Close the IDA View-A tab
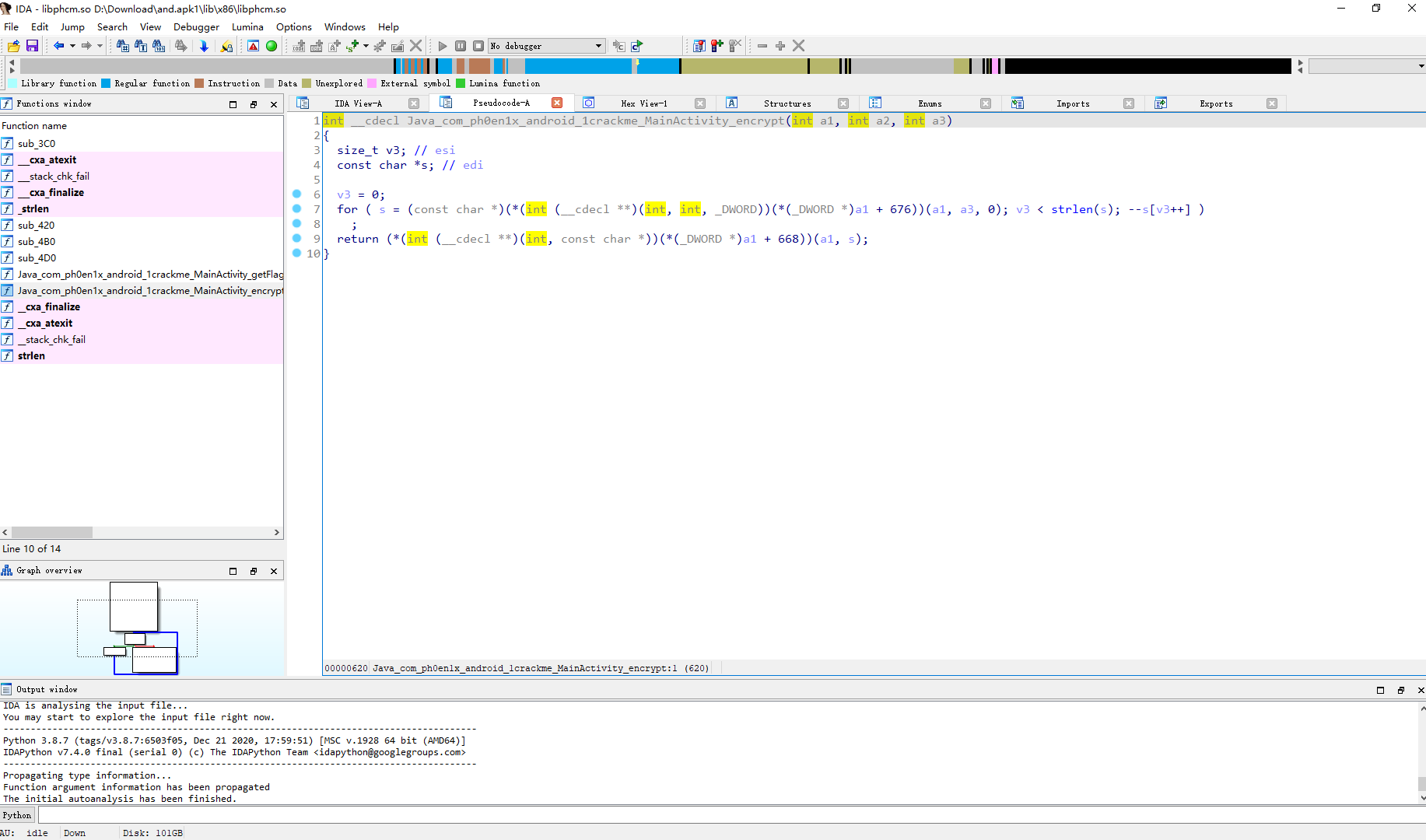 coord(414,103)
